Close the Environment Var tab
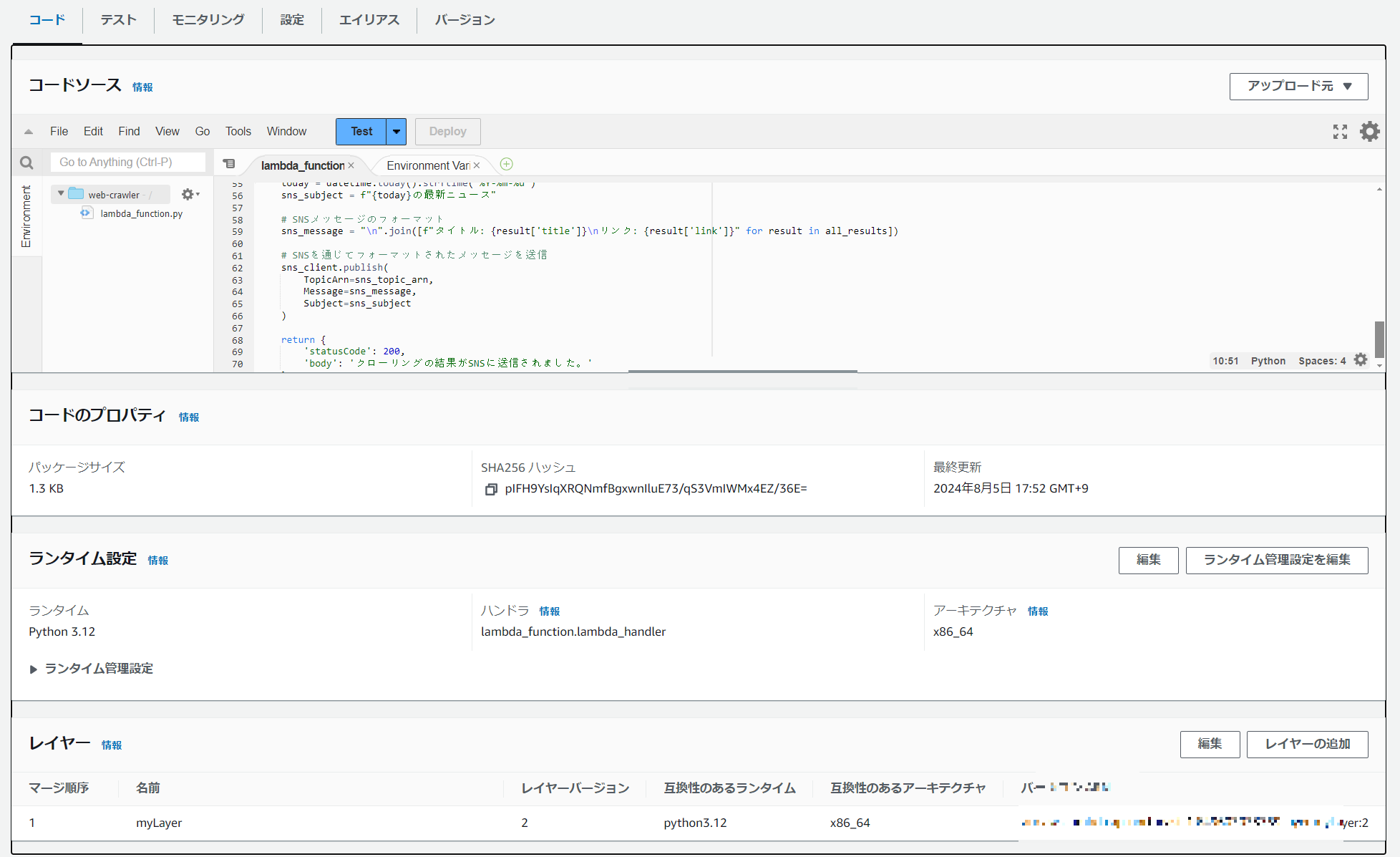1400x857 pixels. pos(477,165)
